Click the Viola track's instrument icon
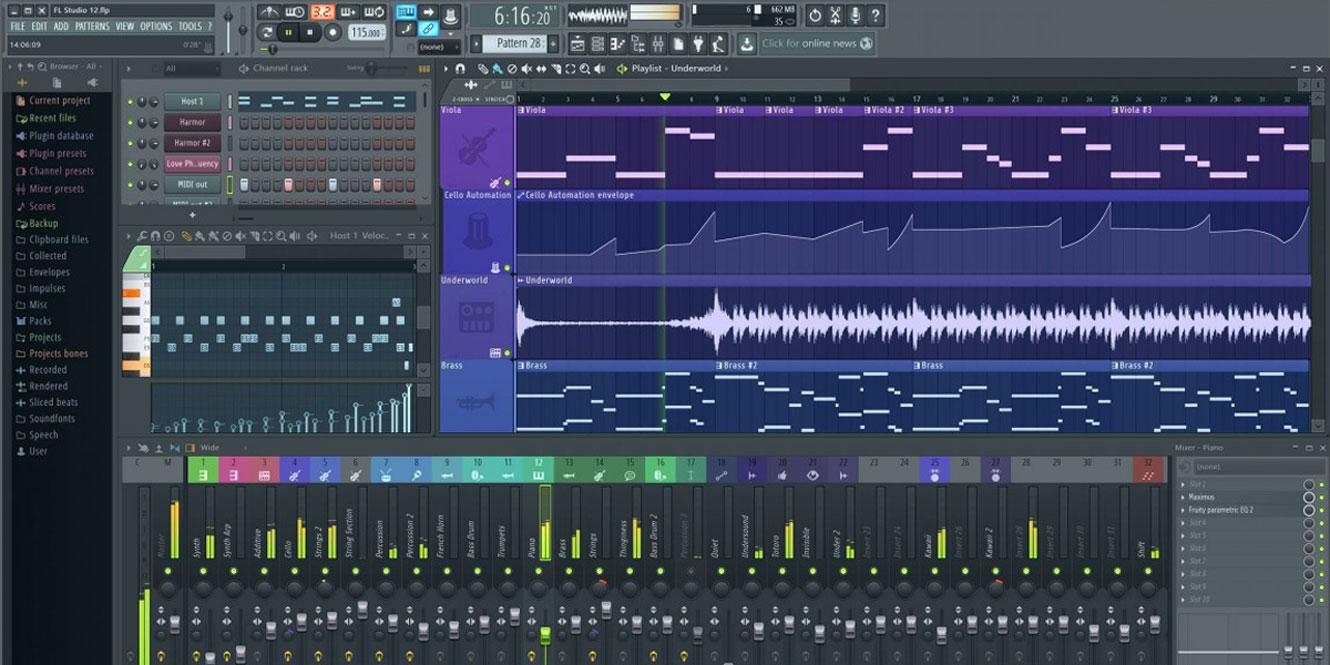 477,150
